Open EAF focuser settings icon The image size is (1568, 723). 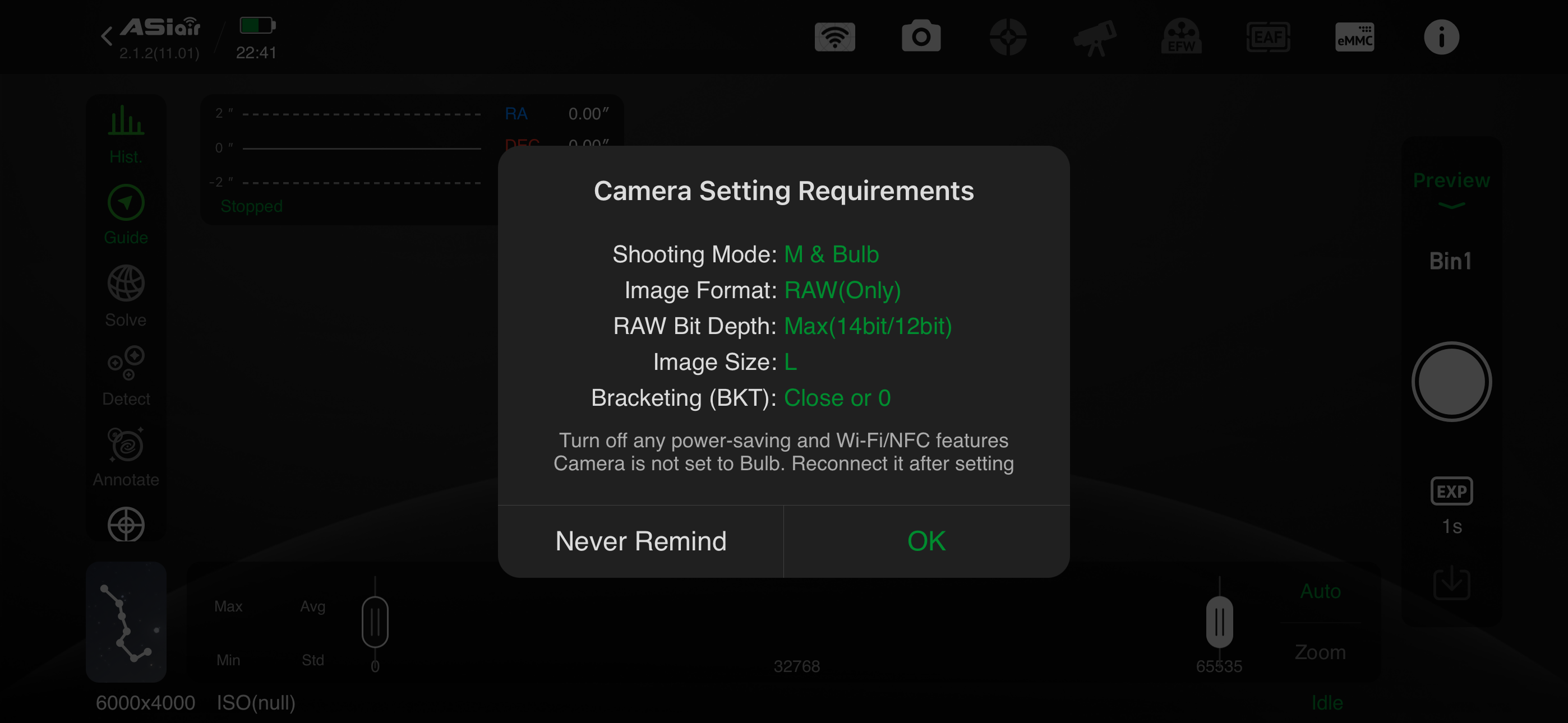1268,38
